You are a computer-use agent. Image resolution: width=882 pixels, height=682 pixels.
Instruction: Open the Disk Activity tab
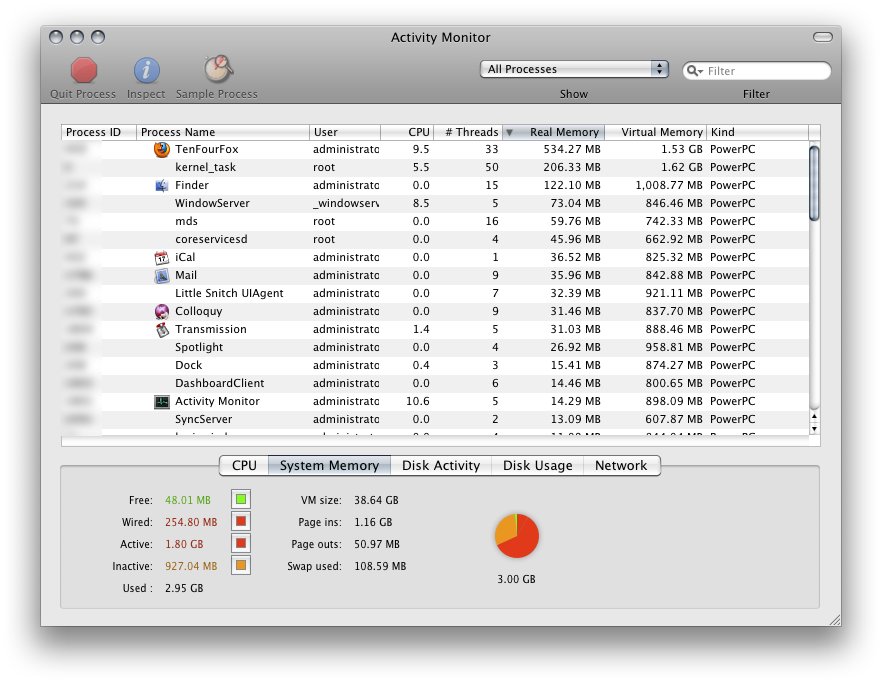point(441,465)
